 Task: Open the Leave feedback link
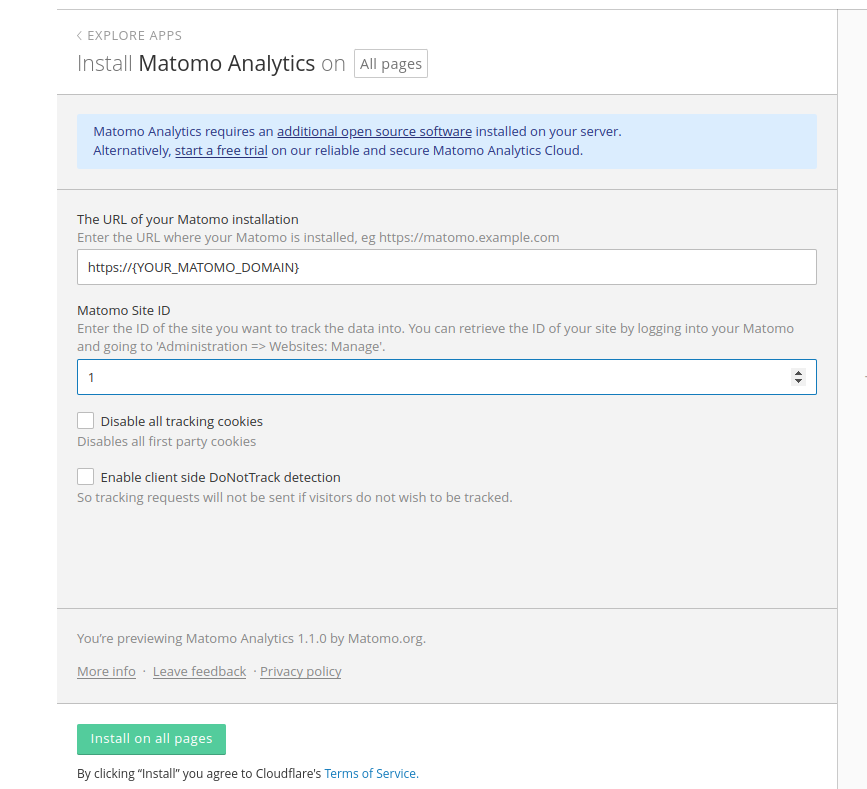click(199, 672)
